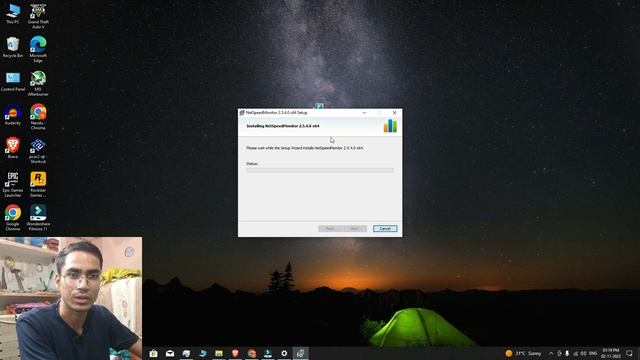Image resolution: width=640 pixels, height=360 pixels.
Task: Cancel the NetSpeedMonitor installation
Action: pos(385,229)
